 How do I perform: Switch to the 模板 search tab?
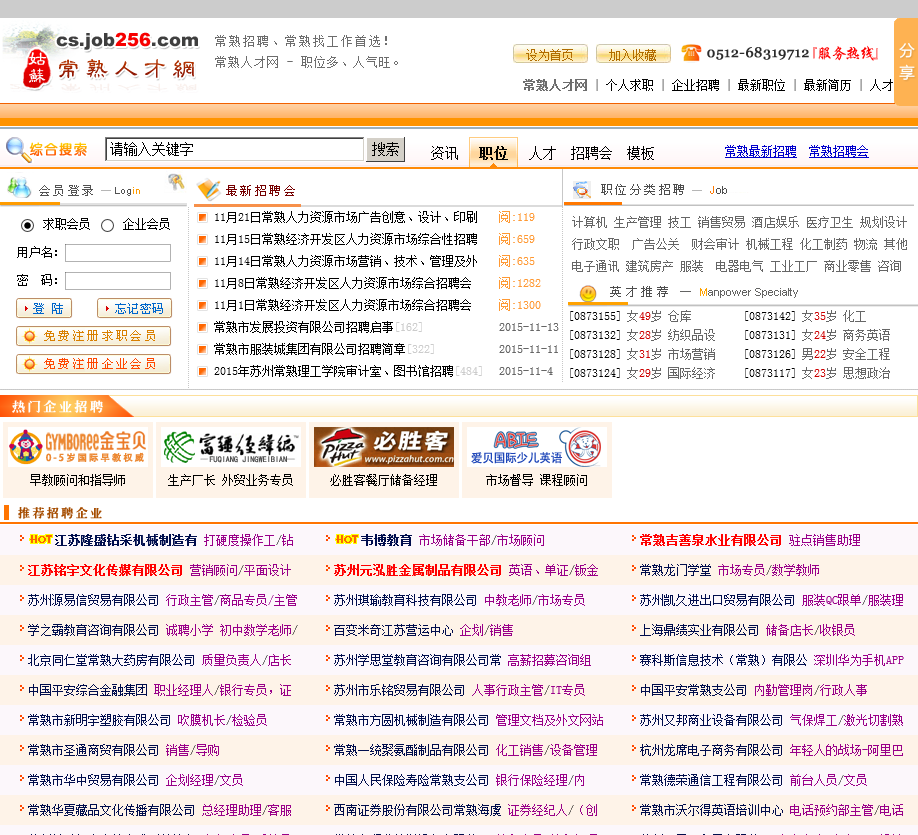(640, 153)
